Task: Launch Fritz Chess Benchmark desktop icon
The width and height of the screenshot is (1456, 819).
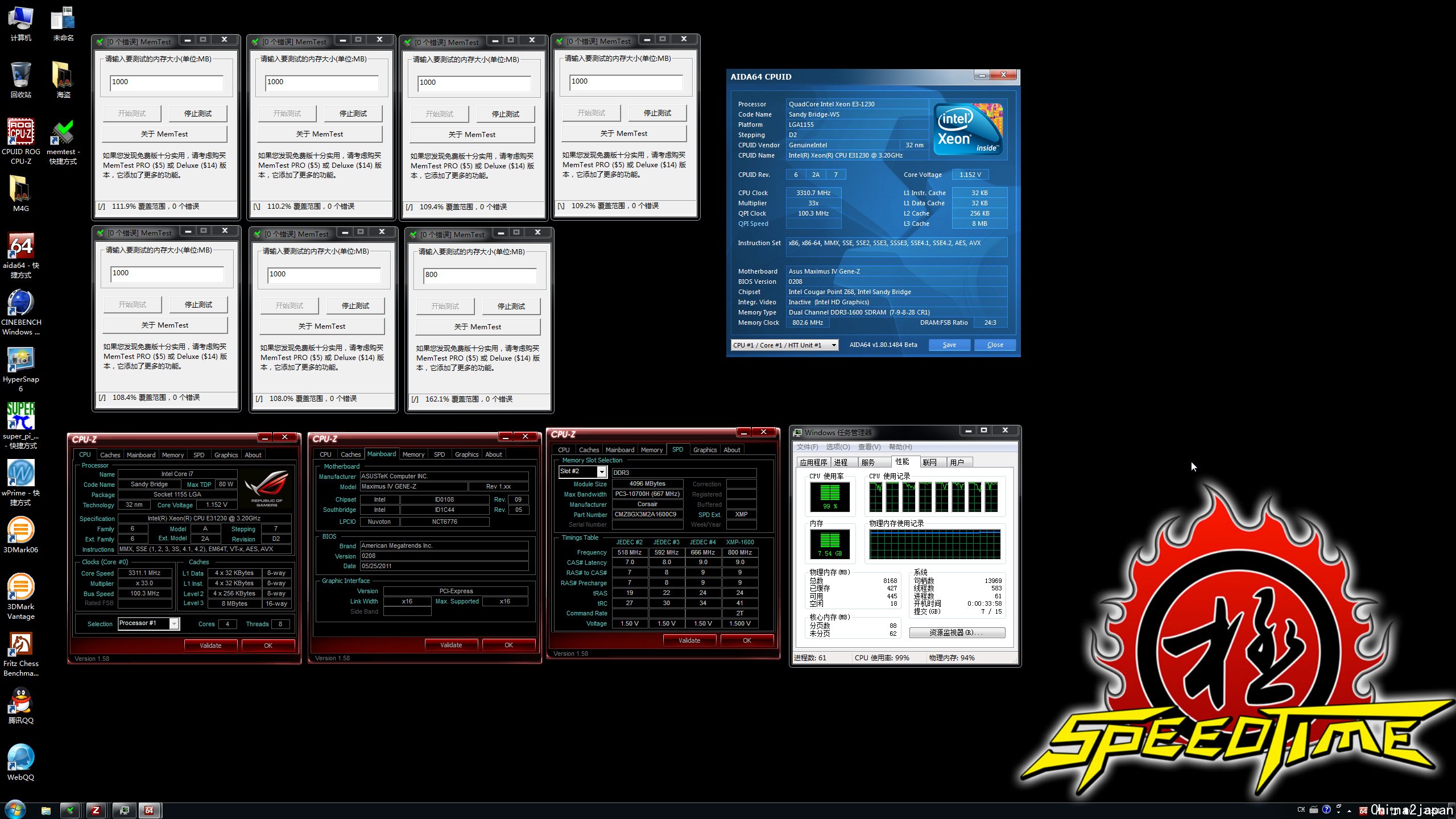Action: [x=21, y=653]
